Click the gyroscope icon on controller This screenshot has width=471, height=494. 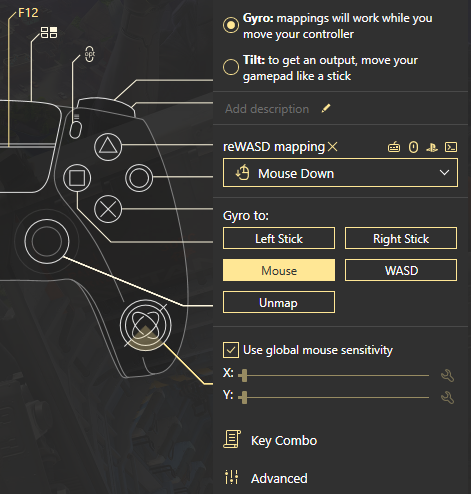[146, 325]
